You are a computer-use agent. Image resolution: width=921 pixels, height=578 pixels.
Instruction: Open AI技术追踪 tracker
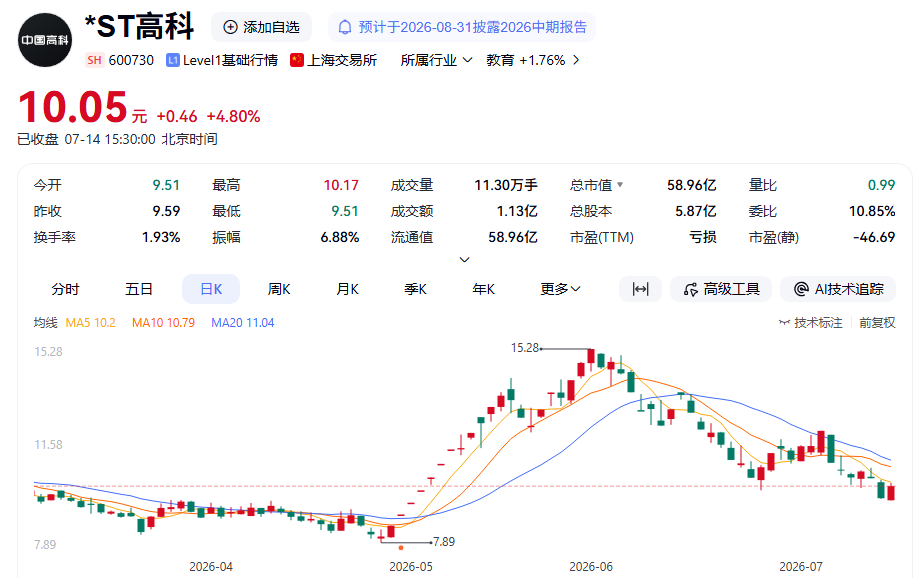838,289
